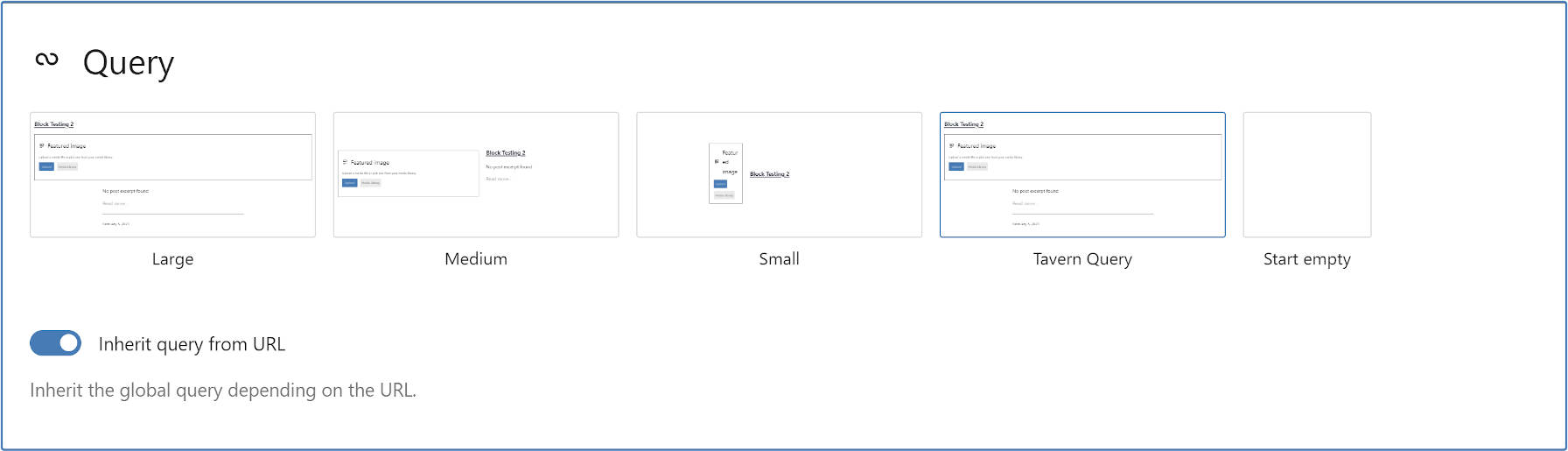Viewport: 1568px width, 451px height.
Task: Choose the Medium query layout thumbnail
Action: pyautogui.click(x=476, y=174)
